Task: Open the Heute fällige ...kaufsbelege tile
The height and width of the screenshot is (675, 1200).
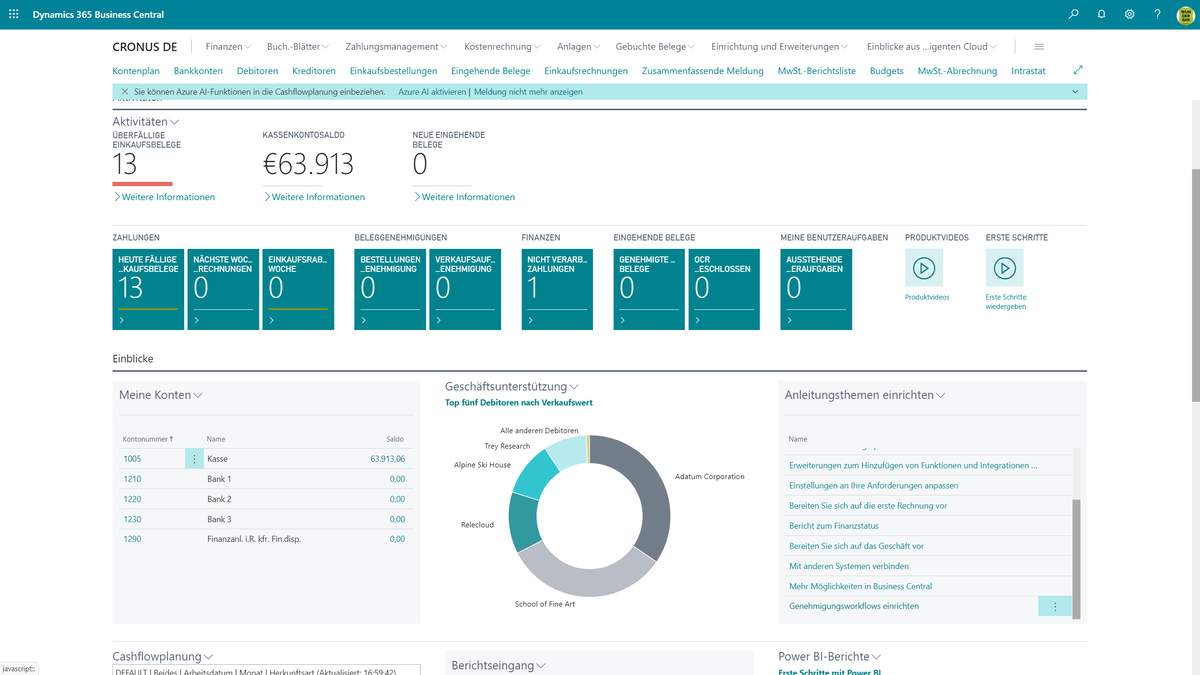Action: (x=148, y=289)
